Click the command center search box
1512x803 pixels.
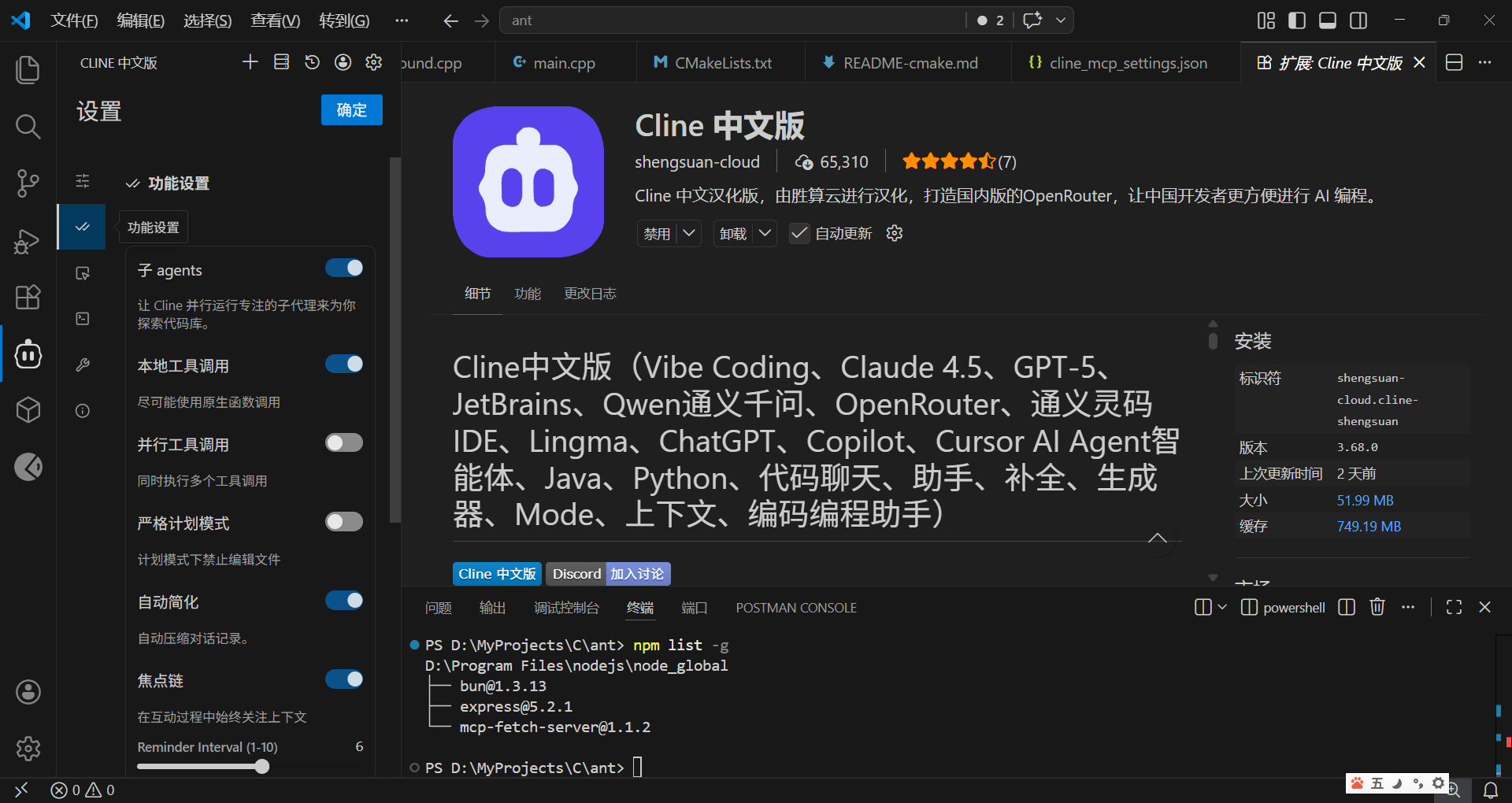(732, 20)
